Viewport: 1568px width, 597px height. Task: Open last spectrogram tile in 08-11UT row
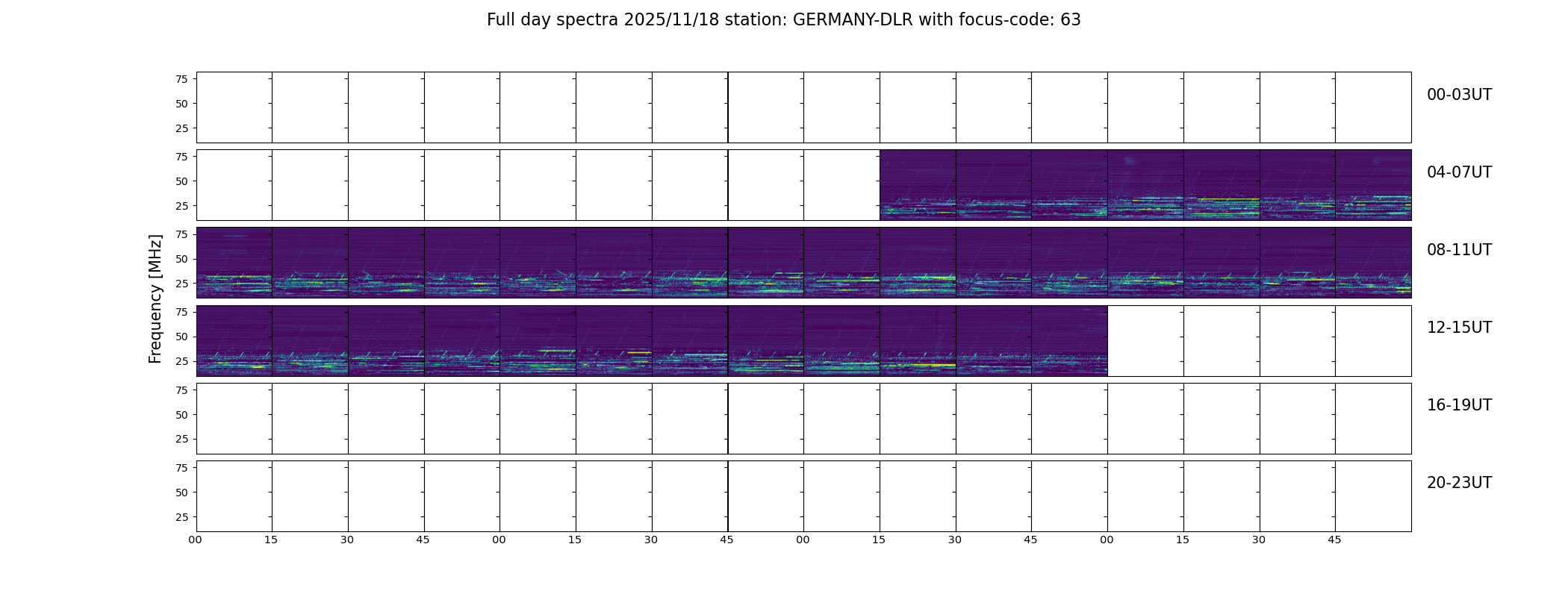1373,263
